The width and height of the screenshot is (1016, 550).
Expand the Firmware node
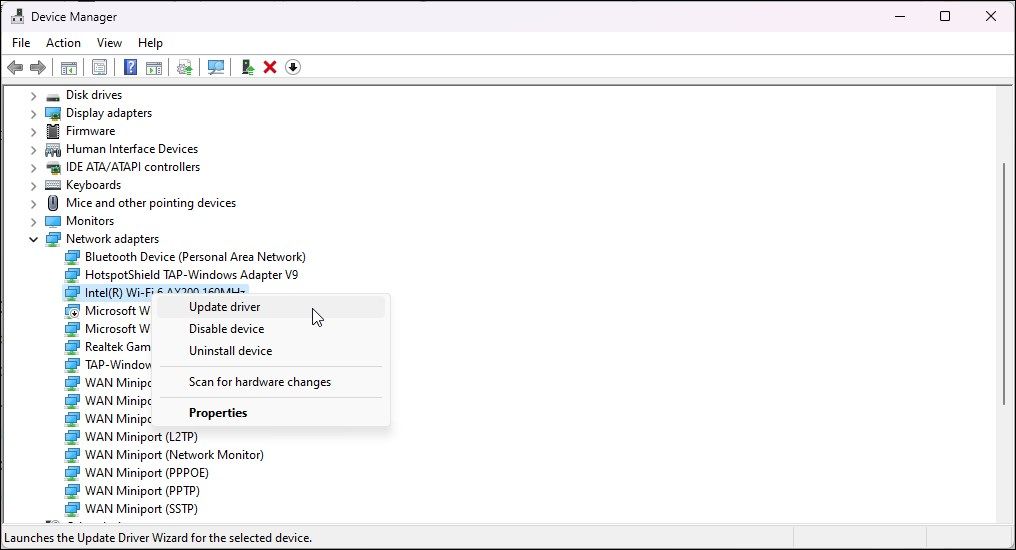[33, 131]
